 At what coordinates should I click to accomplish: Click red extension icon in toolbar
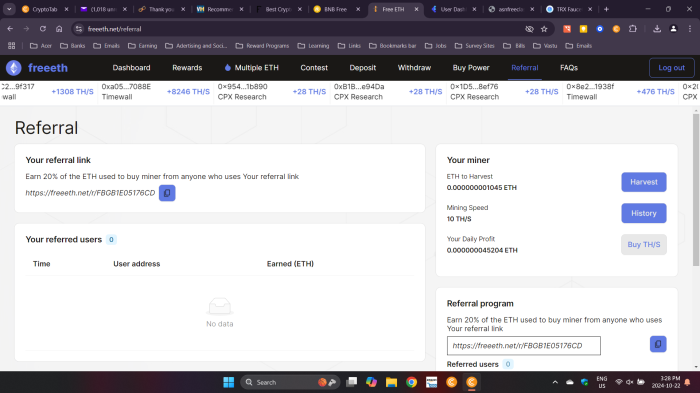point(567,29)
